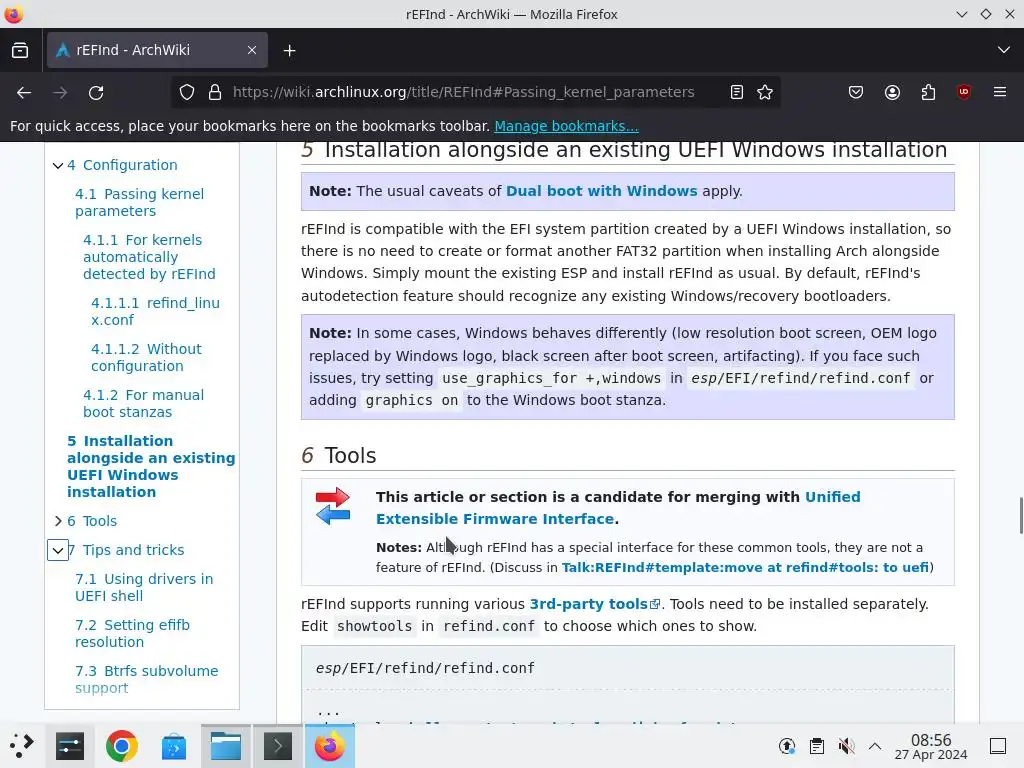Jump to 6 Tools in contents
The height and width of the screenshot is (768, 1024).
tap(92, 521)
